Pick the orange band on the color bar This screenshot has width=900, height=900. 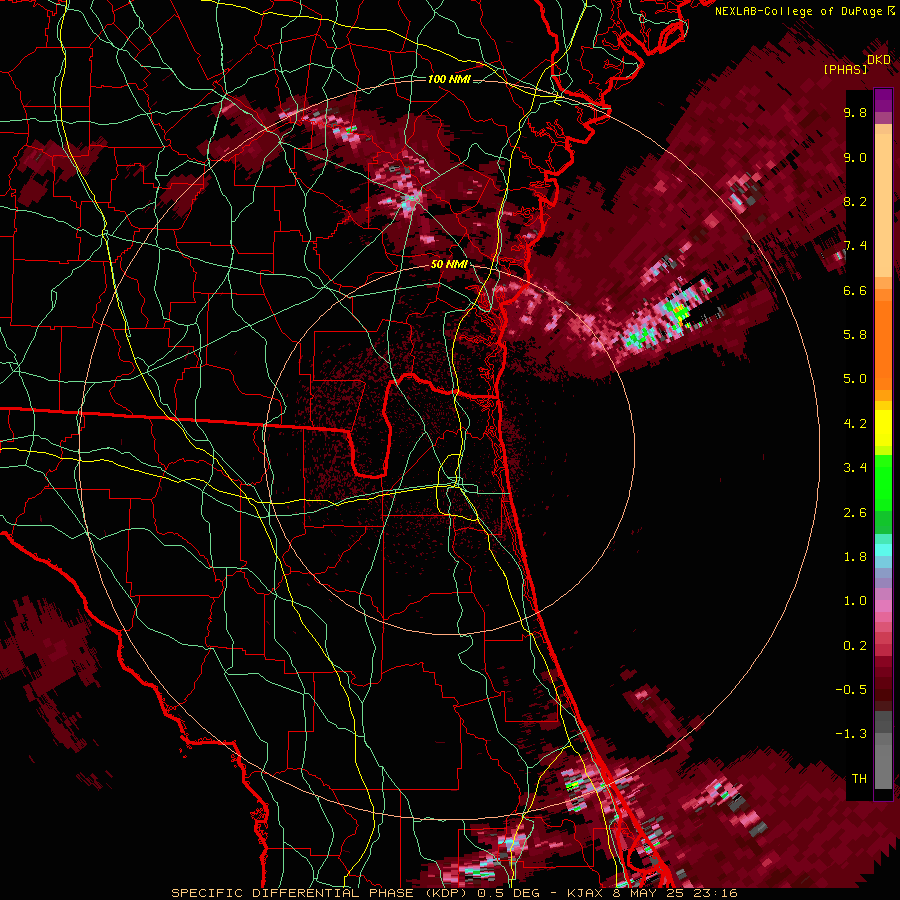pos(883,344)
